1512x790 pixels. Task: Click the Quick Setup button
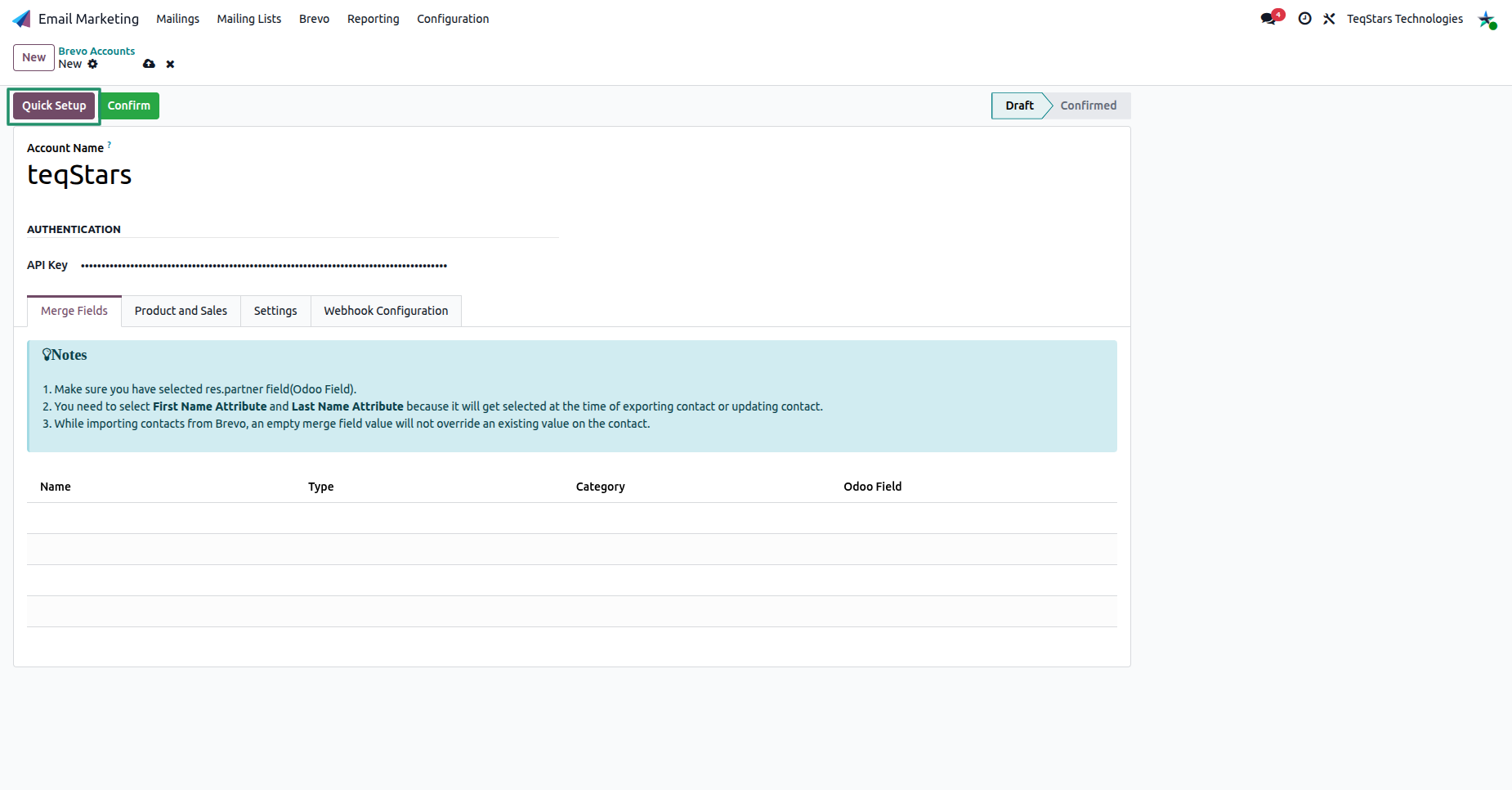click(x=54, y=105)
